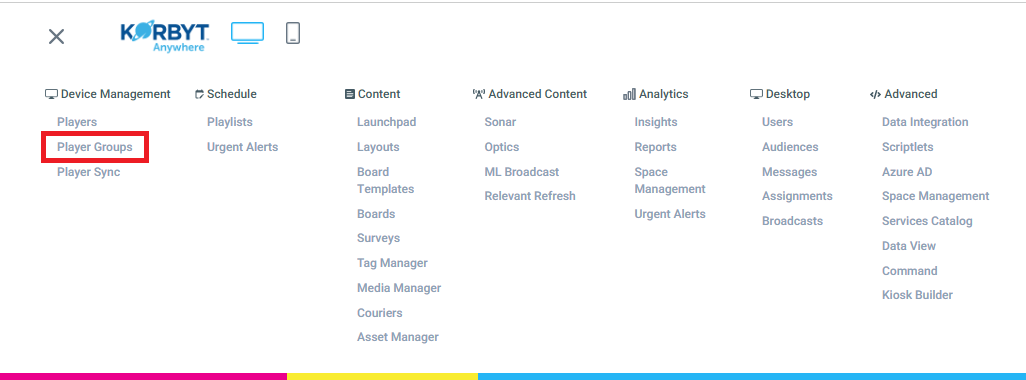The width and height of the screenshot is (1026, 380).
Task: Switch to mobile phone view icon
Action: click(x=293, y=33)
